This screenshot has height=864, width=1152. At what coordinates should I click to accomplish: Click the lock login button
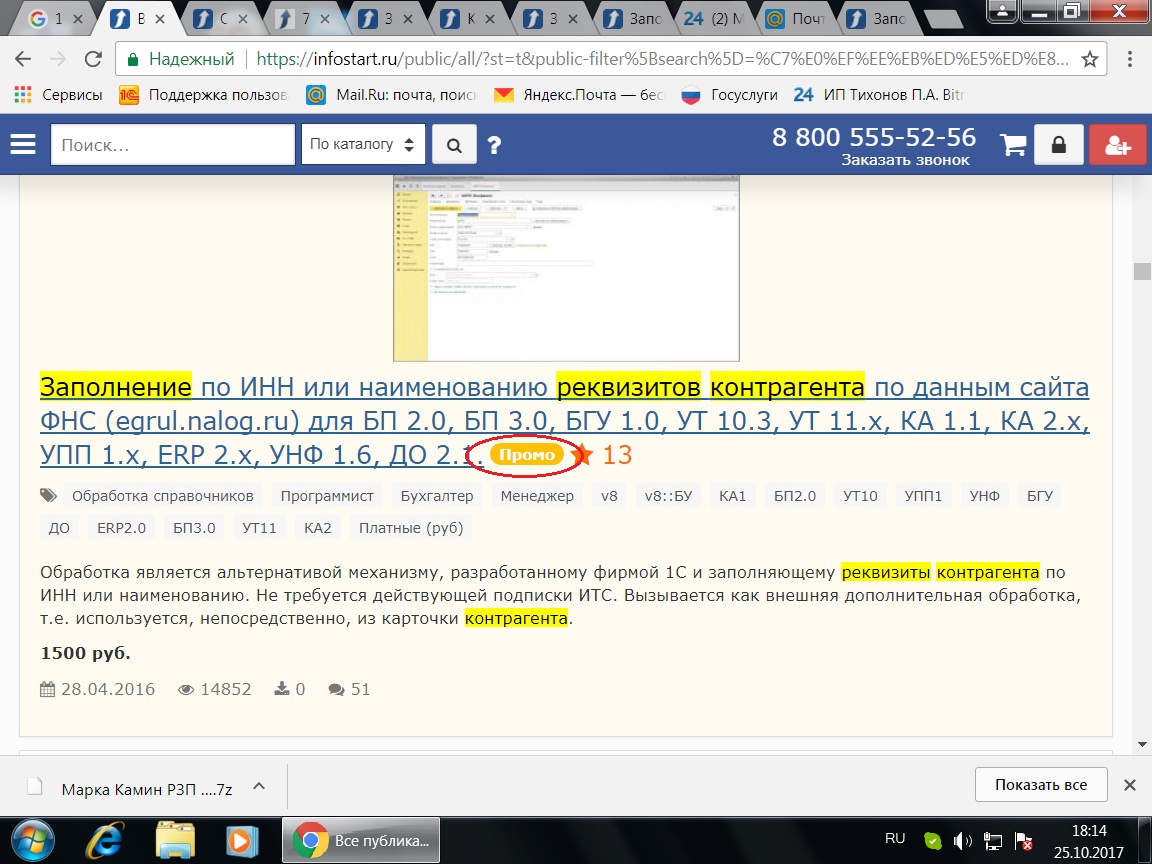[x=1059, y=145]
